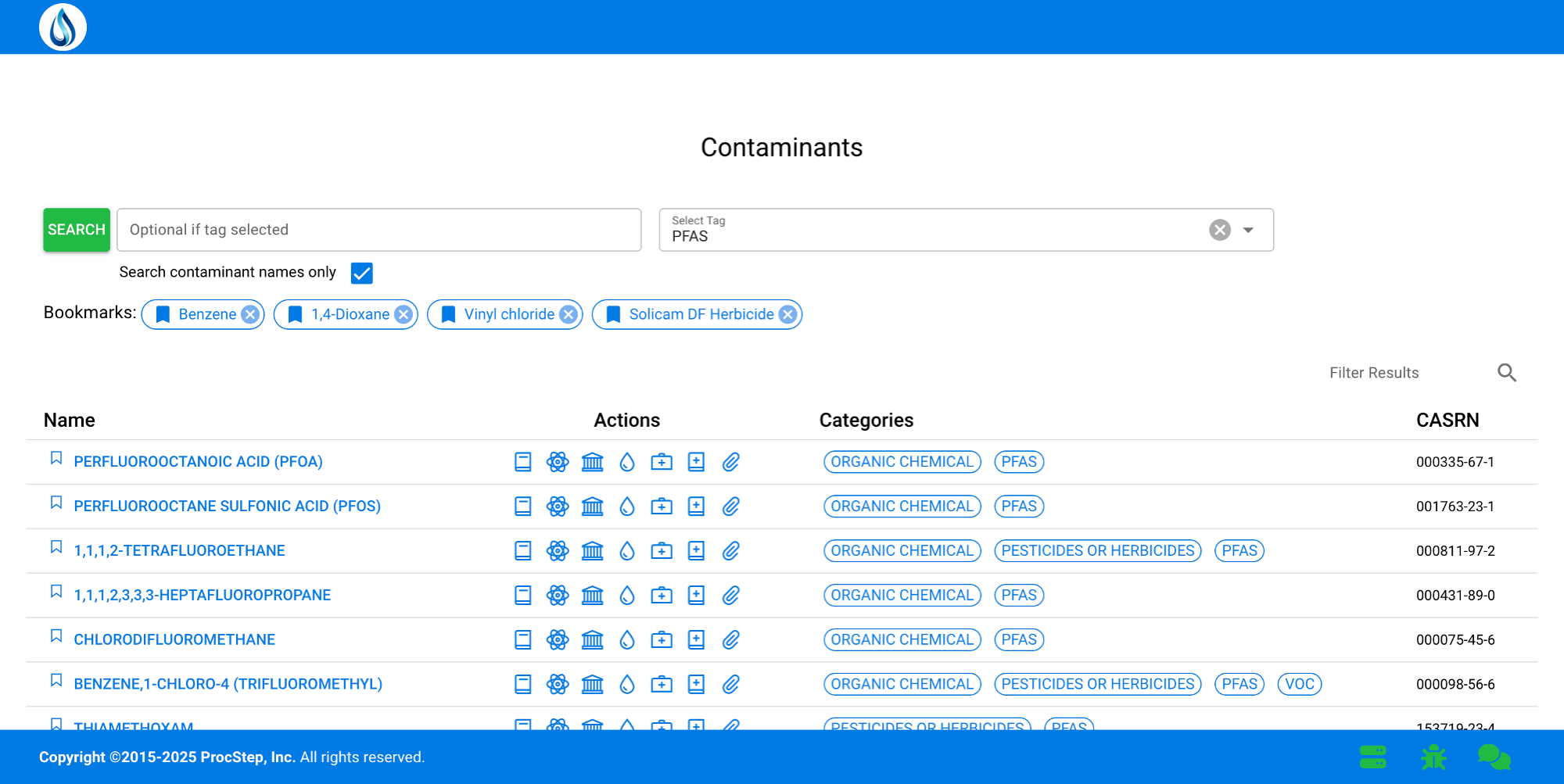This screenshot has width=1564, height=784.
Task: Bookmark PERFLUOROOCTANOIC ACID (PFOA)
Action: click(x=56, y=458)
